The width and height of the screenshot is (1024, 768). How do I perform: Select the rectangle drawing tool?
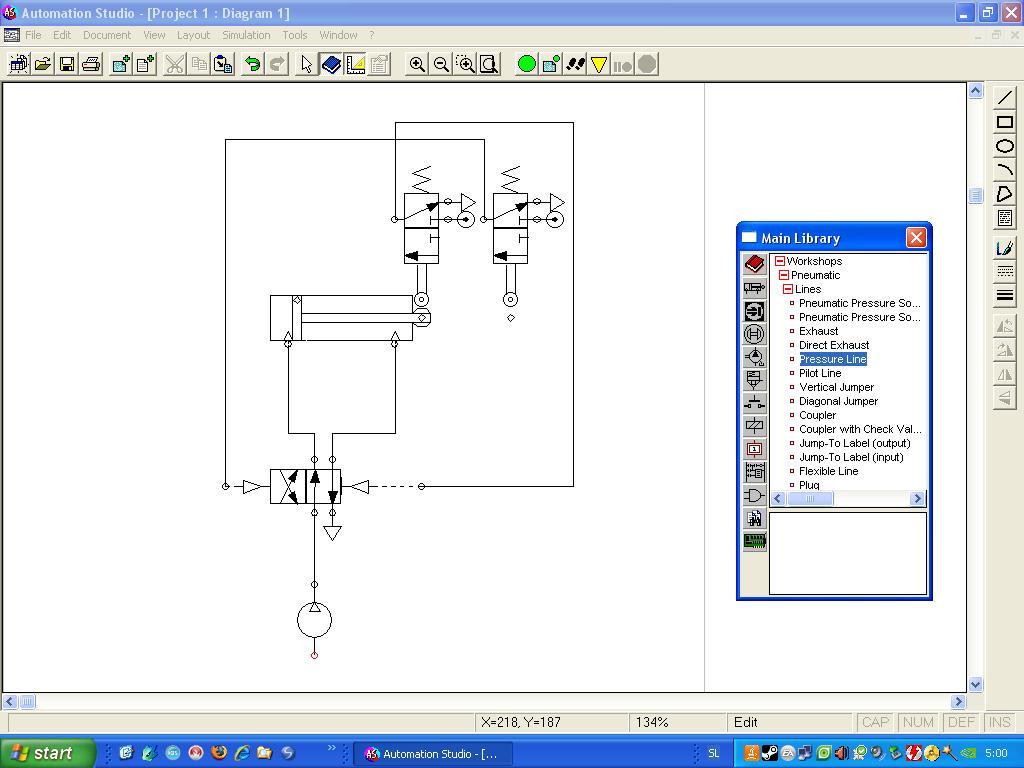[x=1004, y=122]
